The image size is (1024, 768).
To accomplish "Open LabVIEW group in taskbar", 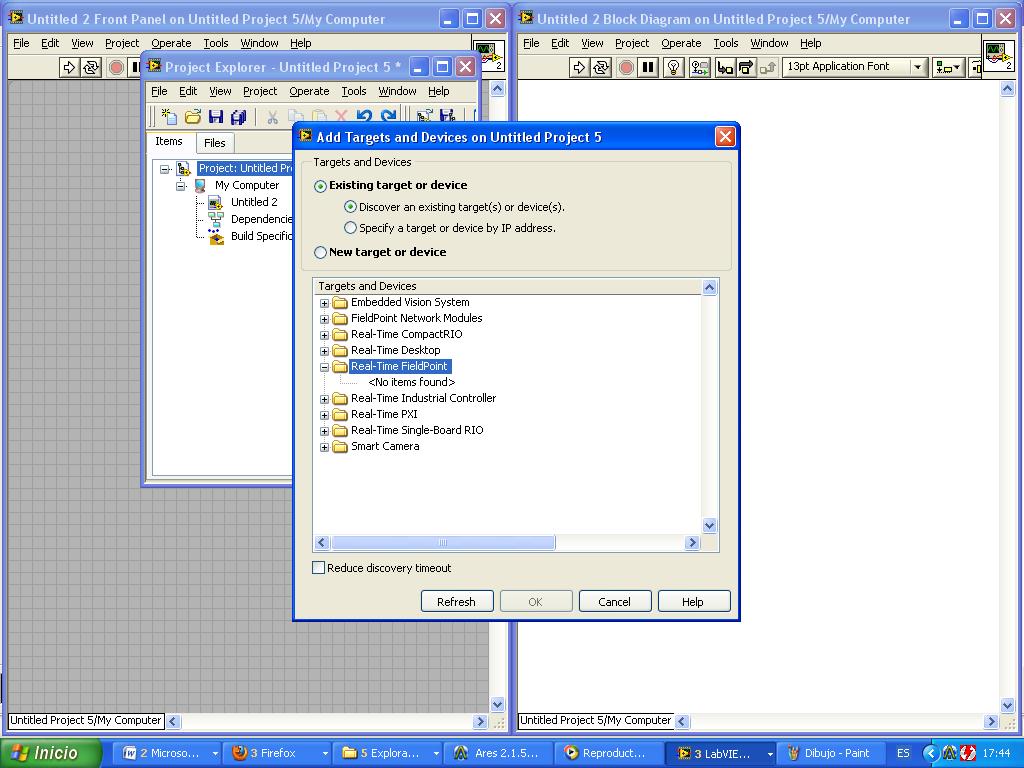I will [x=722, y=753].
